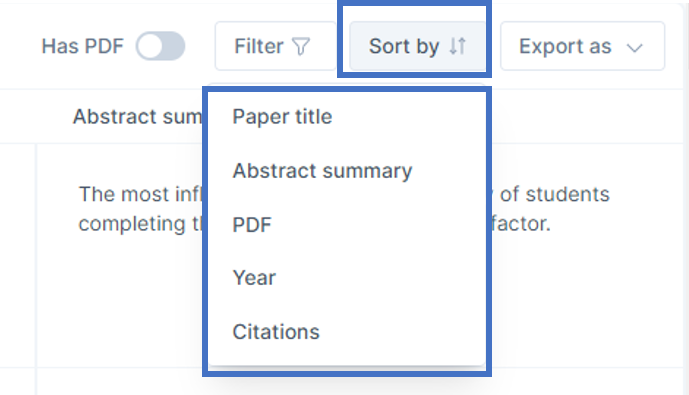Choose Abstract summary in sort menu
The height and width of the screenshot is (395, 689).
pyautogui.click(x=347, y=170)
